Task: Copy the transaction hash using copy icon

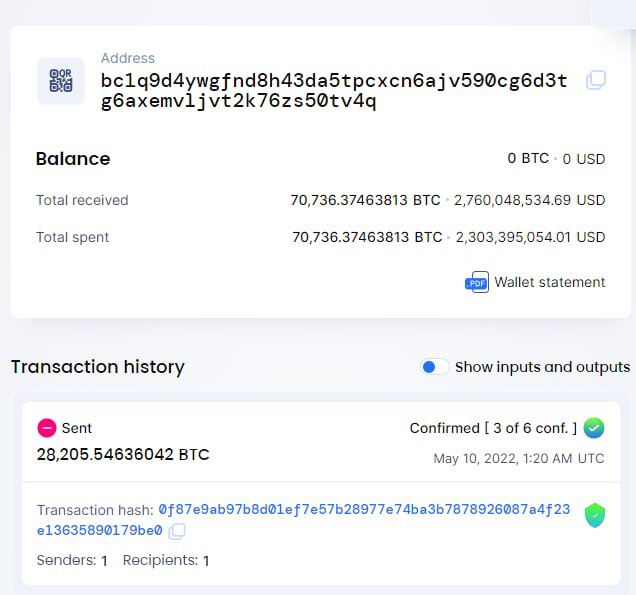Action: tap(177, 531)
